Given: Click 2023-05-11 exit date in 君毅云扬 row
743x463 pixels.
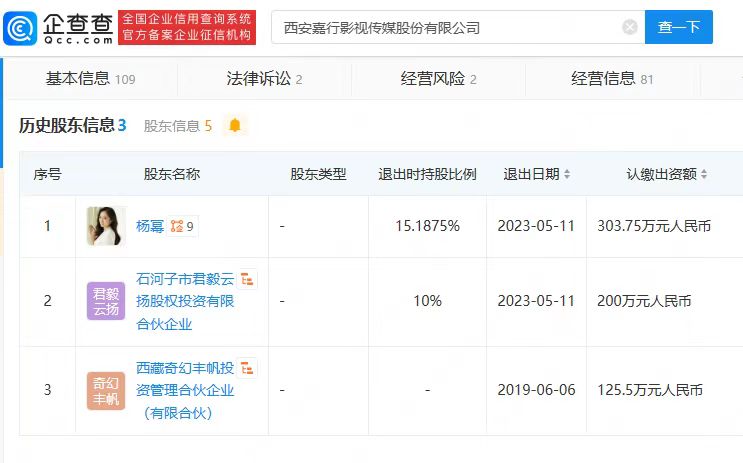Looking at the screenshot, I should pos(536,301).
